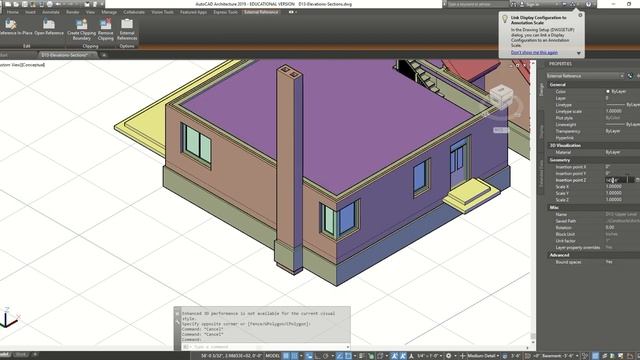The image size is (640, 360).
Task: Open the Annotate ribbon tab
Action: click(x=51, y=12)
